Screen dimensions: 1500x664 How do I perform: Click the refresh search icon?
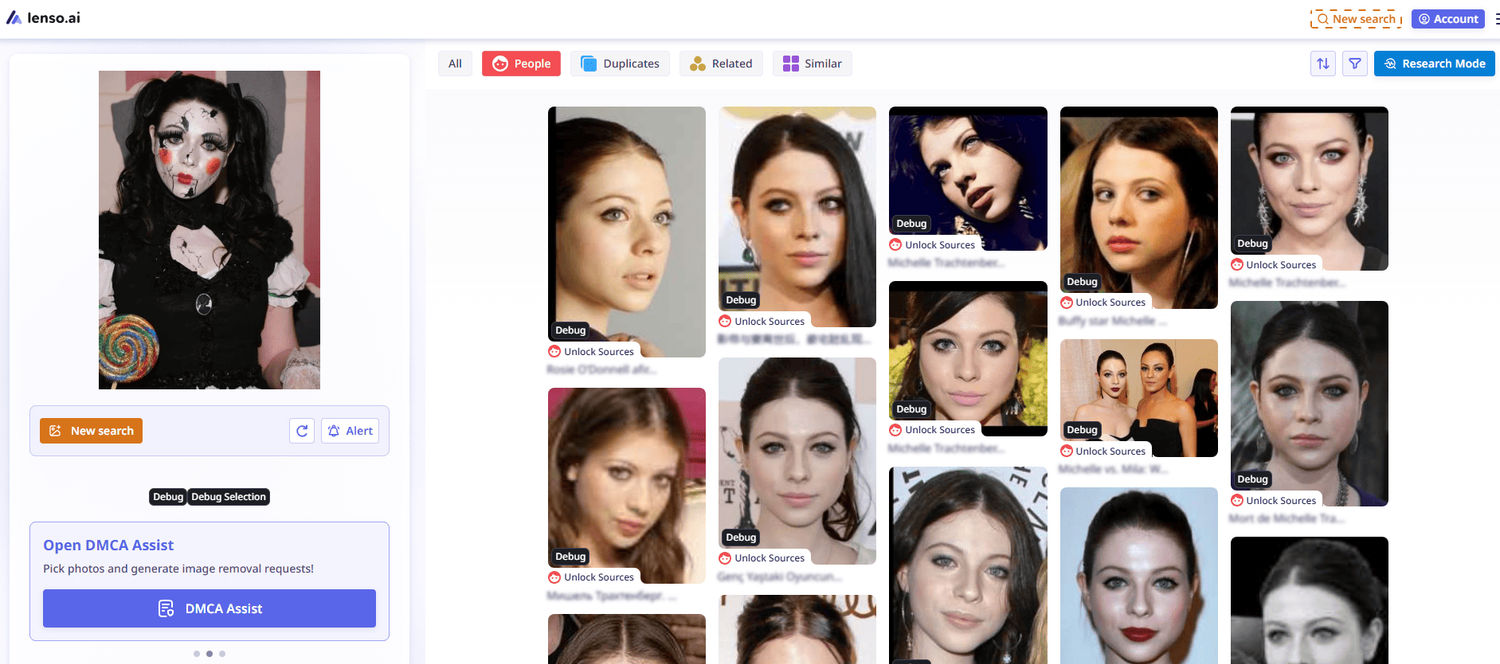point(302,431)
